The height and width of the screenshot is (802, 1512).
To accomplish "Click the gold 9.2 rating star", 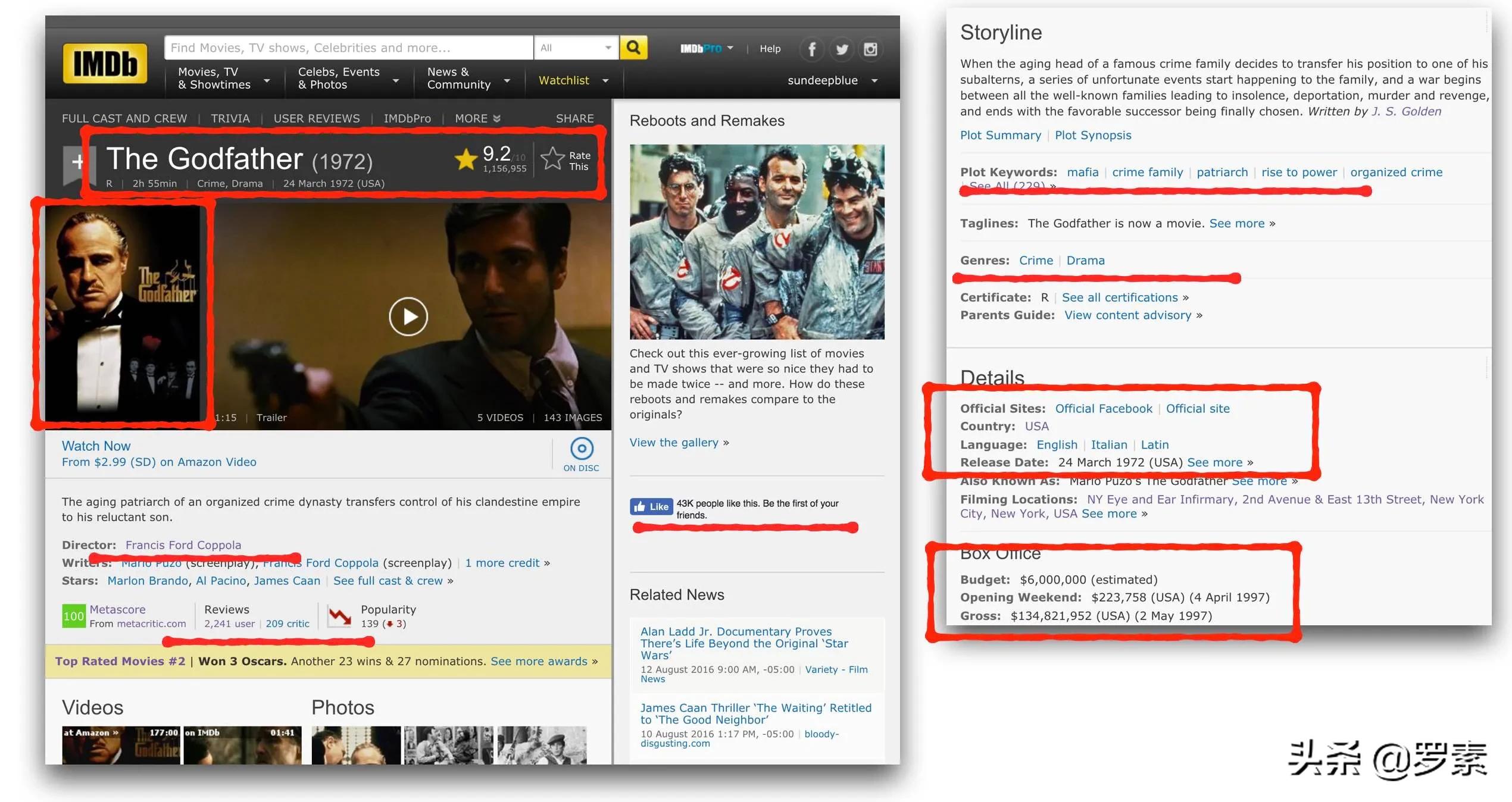I will click(x=466, y=159).
